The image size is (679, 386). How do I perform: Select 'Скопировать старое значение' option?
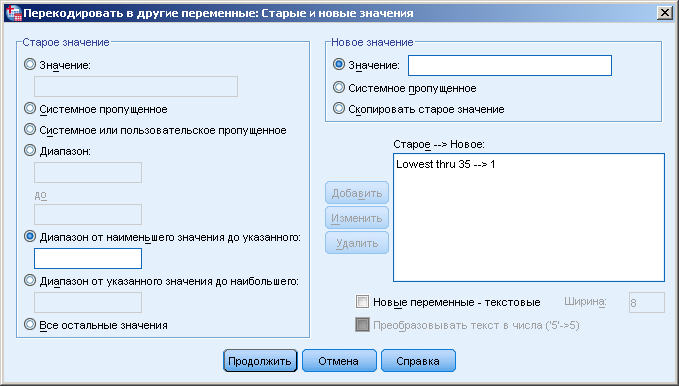click(x=339, y=108)
